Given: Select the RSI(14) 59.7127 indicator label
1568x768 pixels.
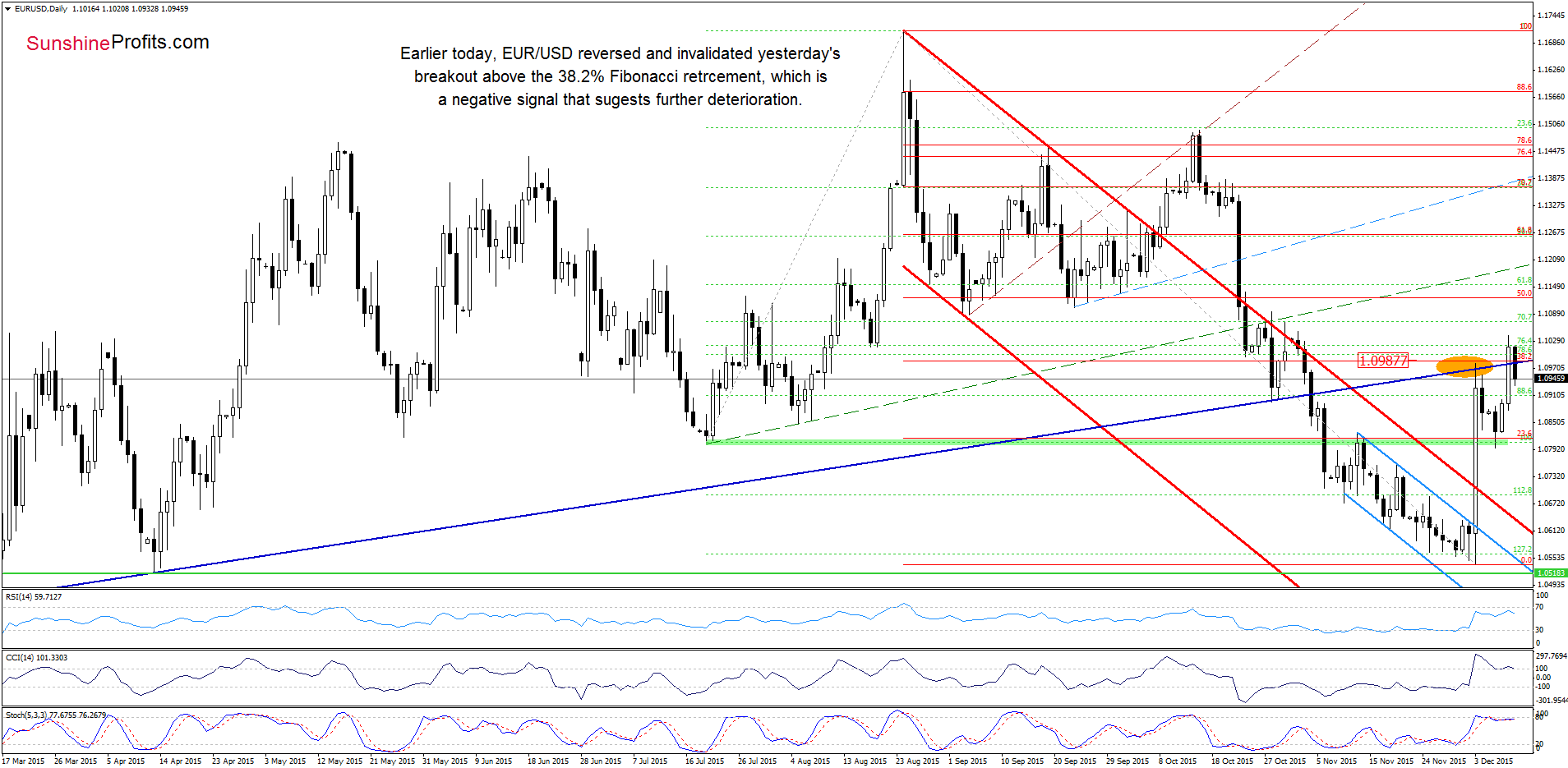Looking at the screenshot, I should coord(34,597).
